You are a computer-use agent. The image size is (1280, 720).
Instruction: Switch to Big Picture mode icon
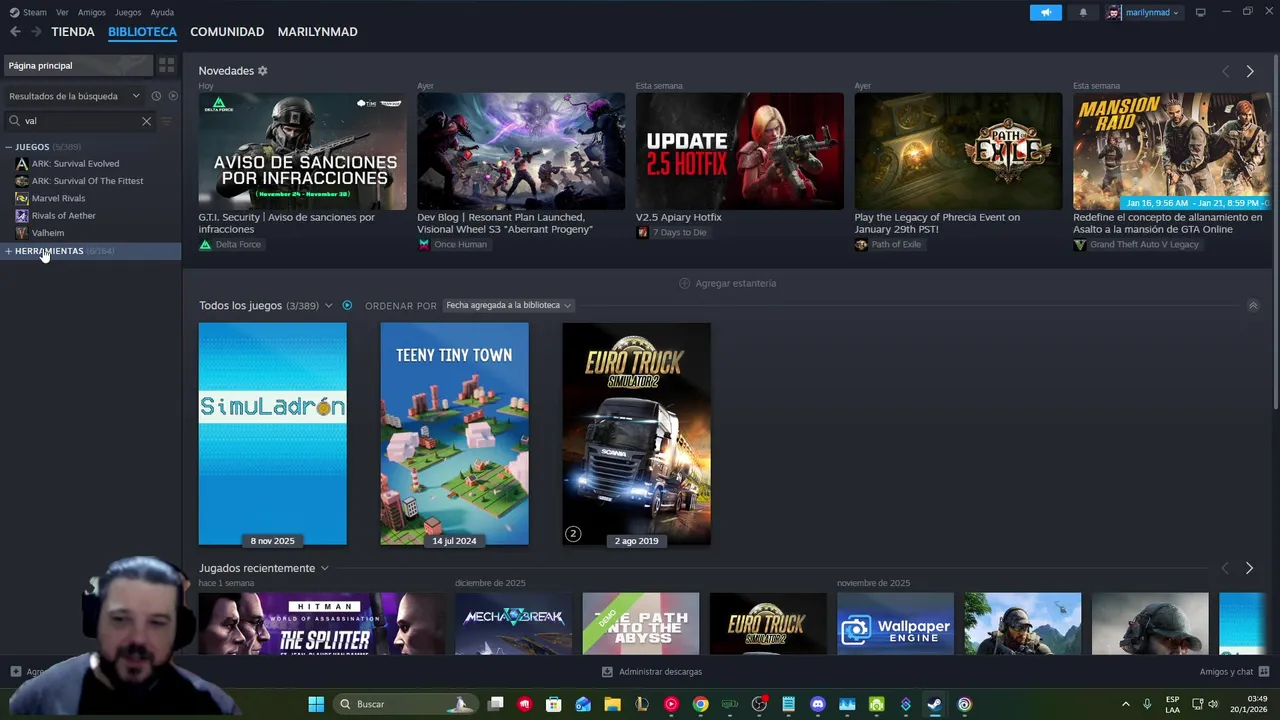pyautogui.click(x=1200, y=12)
